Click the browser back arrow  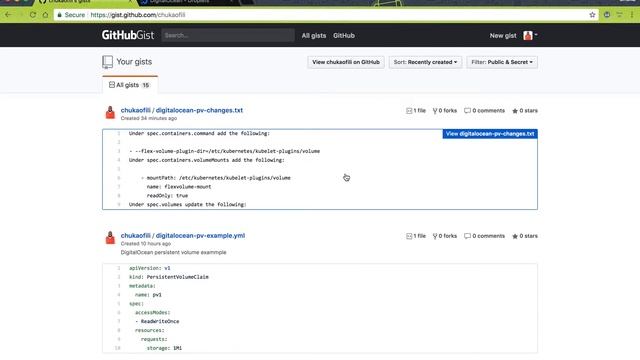[8, 15]
